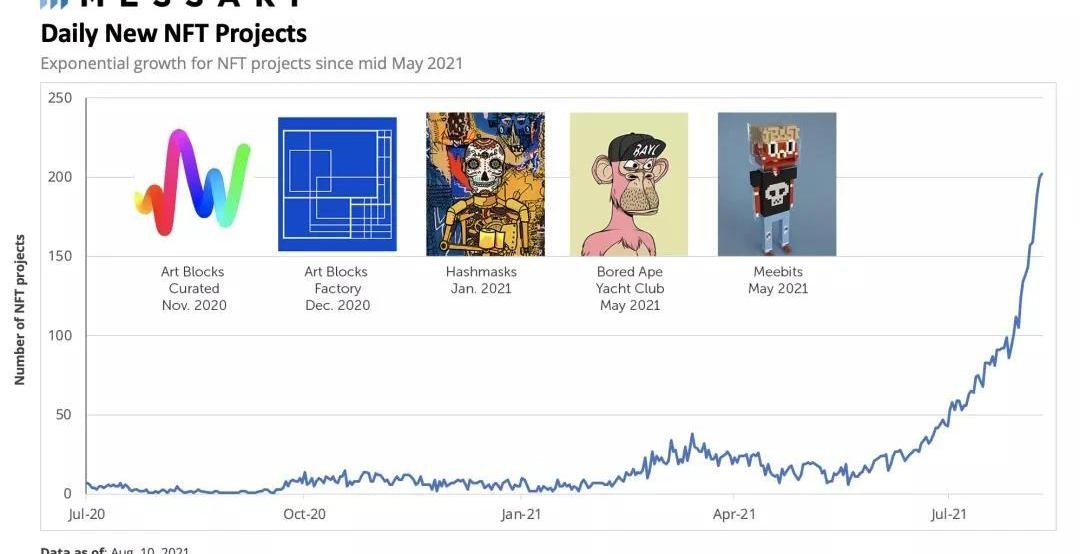Click the Jan-21 x-axis tick label
Screen dimensions: 1080x554
click(520, 515)
